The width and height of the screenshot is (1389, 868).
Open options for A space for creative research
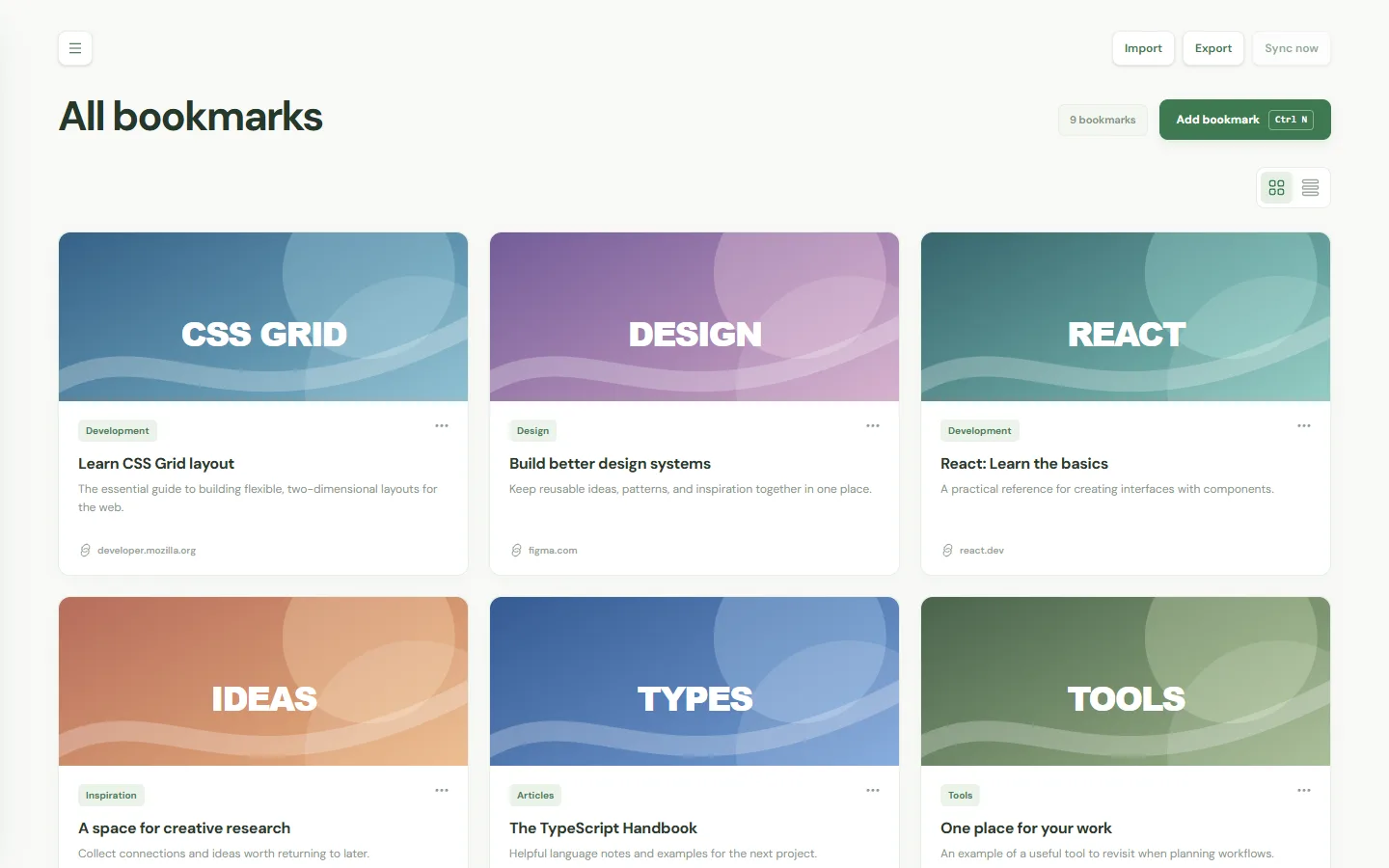tap(442, 790)
